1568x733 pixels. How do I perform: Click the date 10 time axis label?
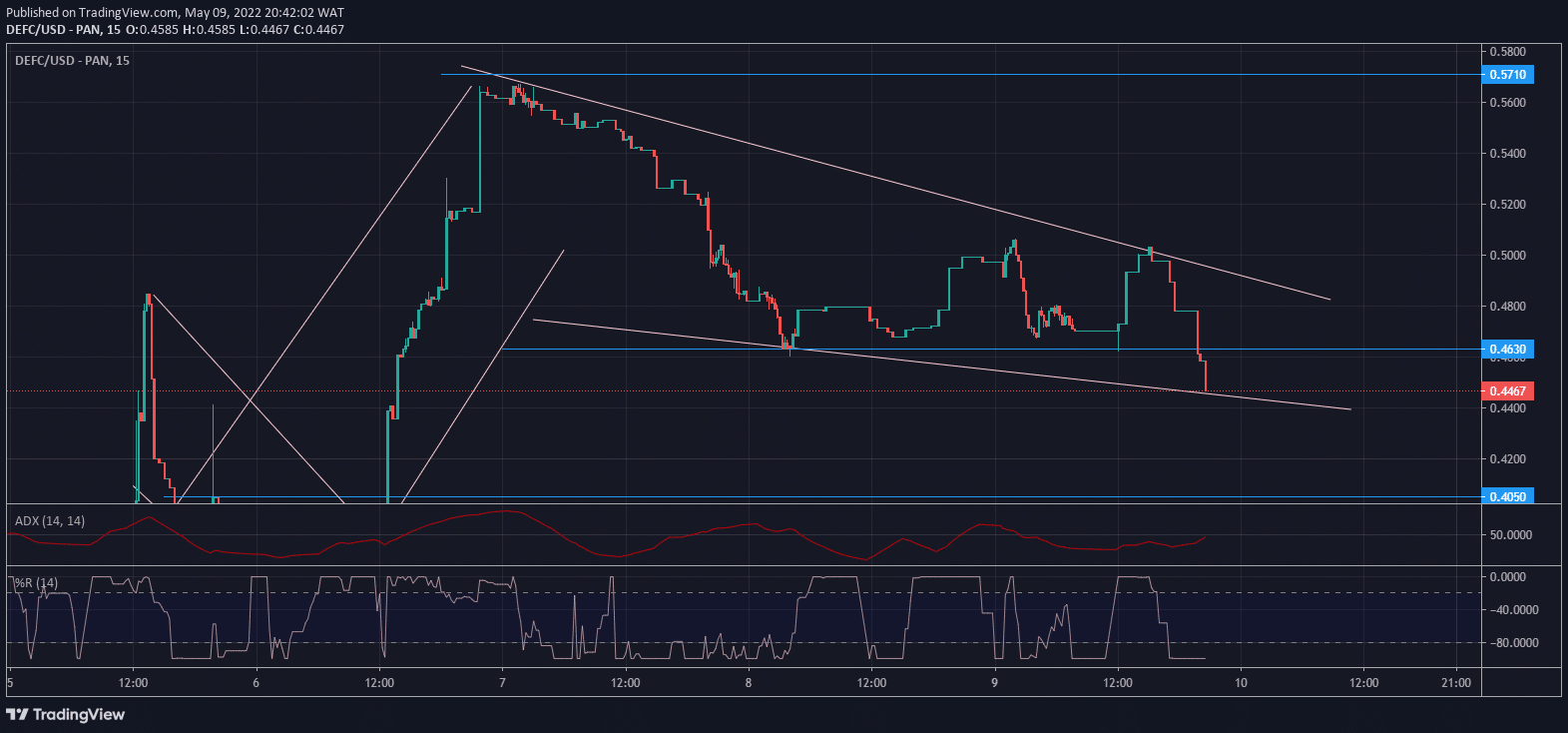[x=1241, y=683]
